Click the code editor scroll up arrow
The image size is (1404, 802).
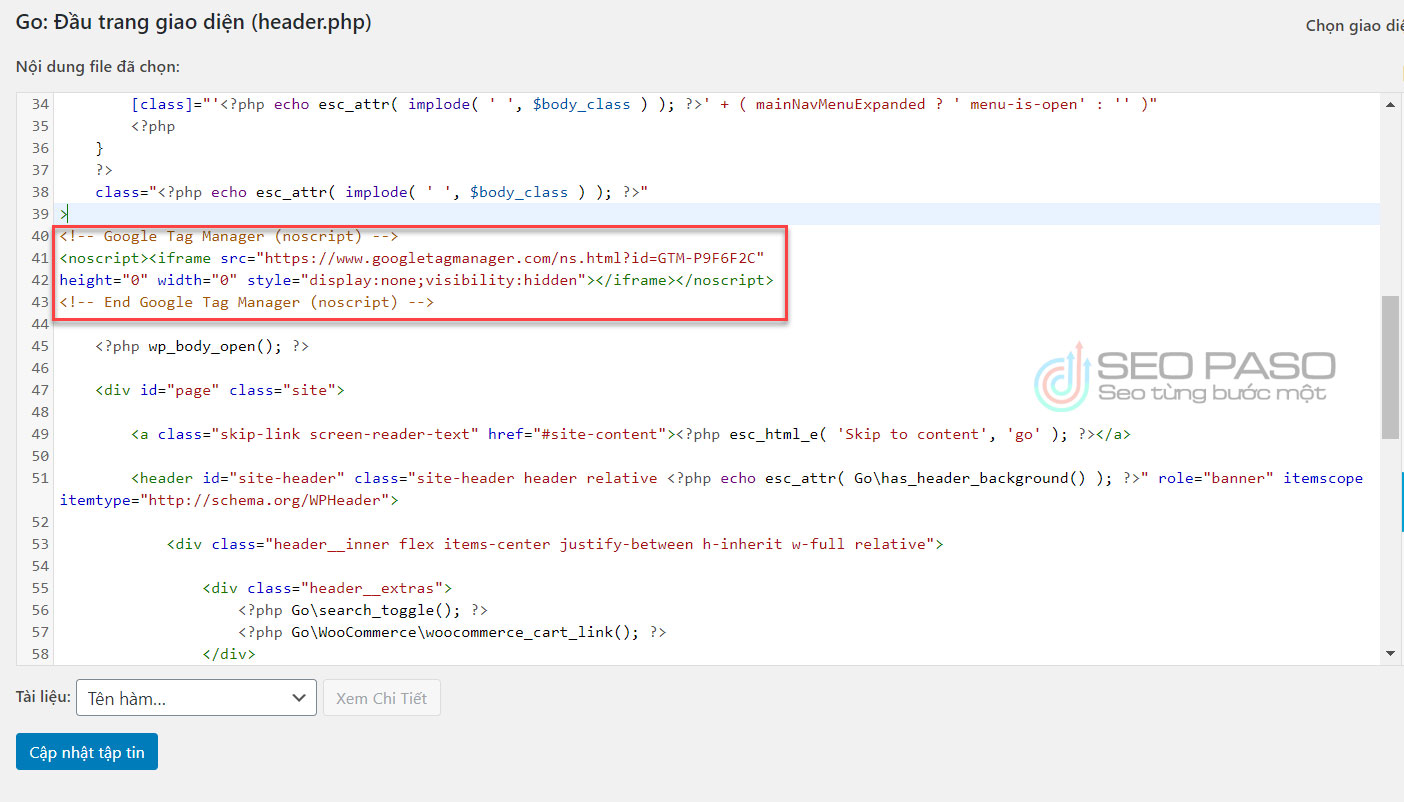point(1390,104)
